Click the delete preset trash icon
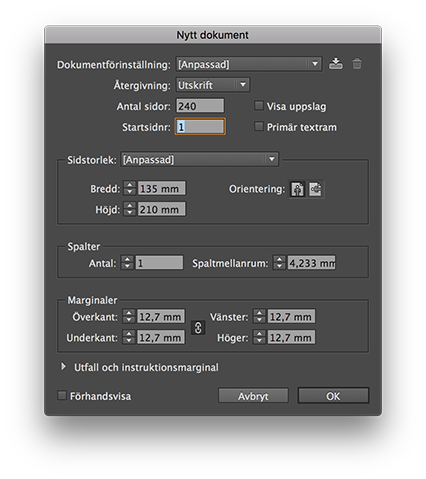426x479 pixels. pos(357,63)
